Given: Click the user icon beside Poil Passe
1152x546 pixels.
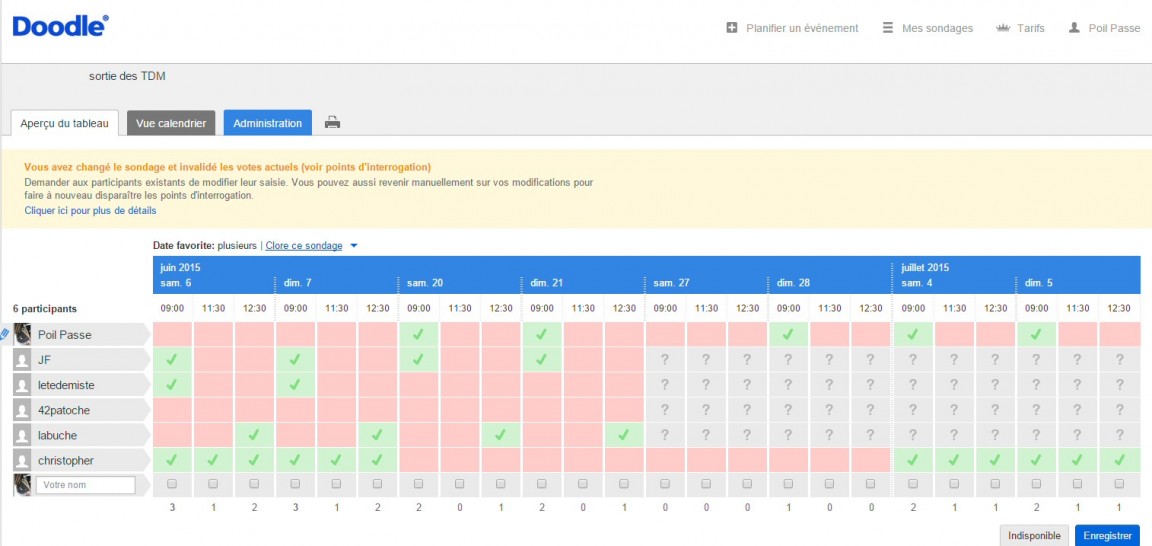Looking at the screenshot, I should click(x=1075, y=28).
